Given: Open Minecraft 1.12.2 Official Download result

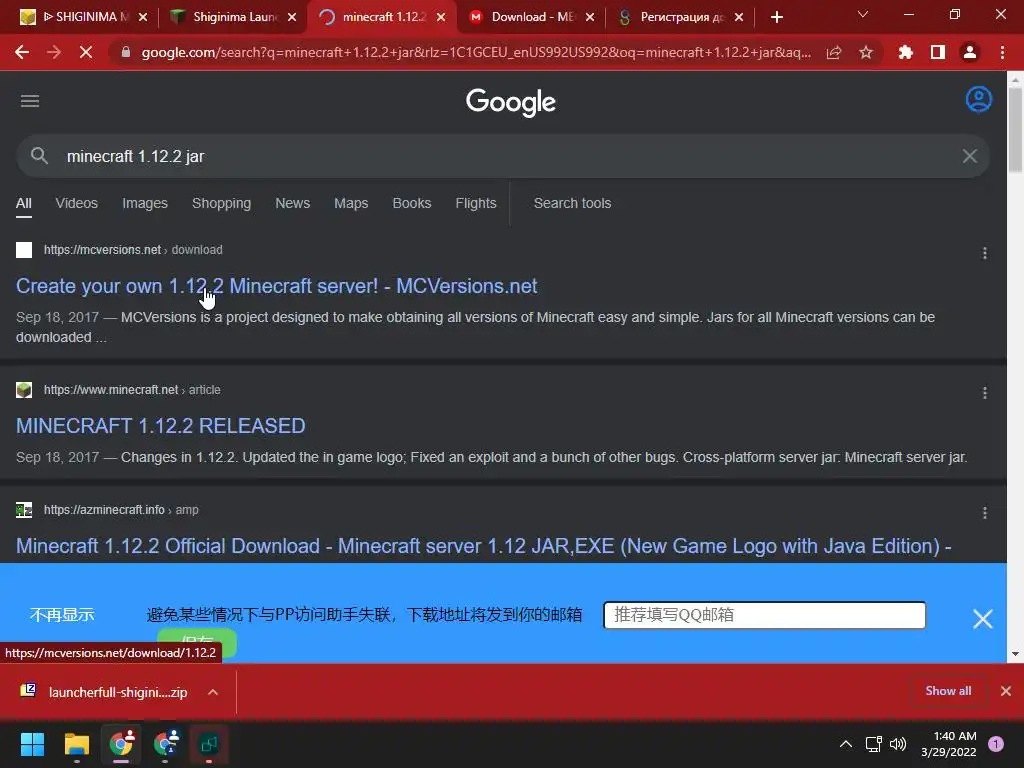Looking at the screenshot, I should (483, 546).
